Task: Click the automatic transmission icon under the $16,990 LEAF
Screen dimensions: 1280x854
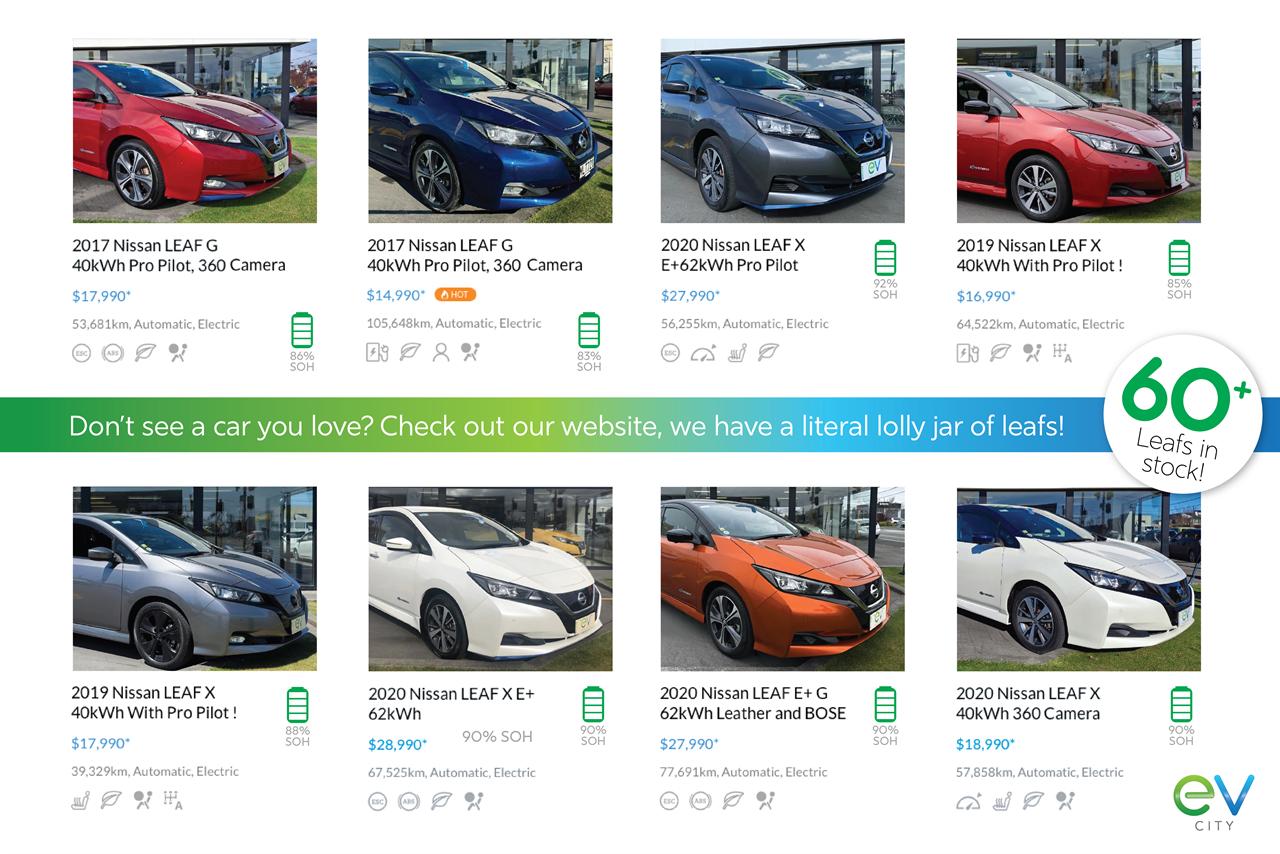Action: click(1062, 353)
